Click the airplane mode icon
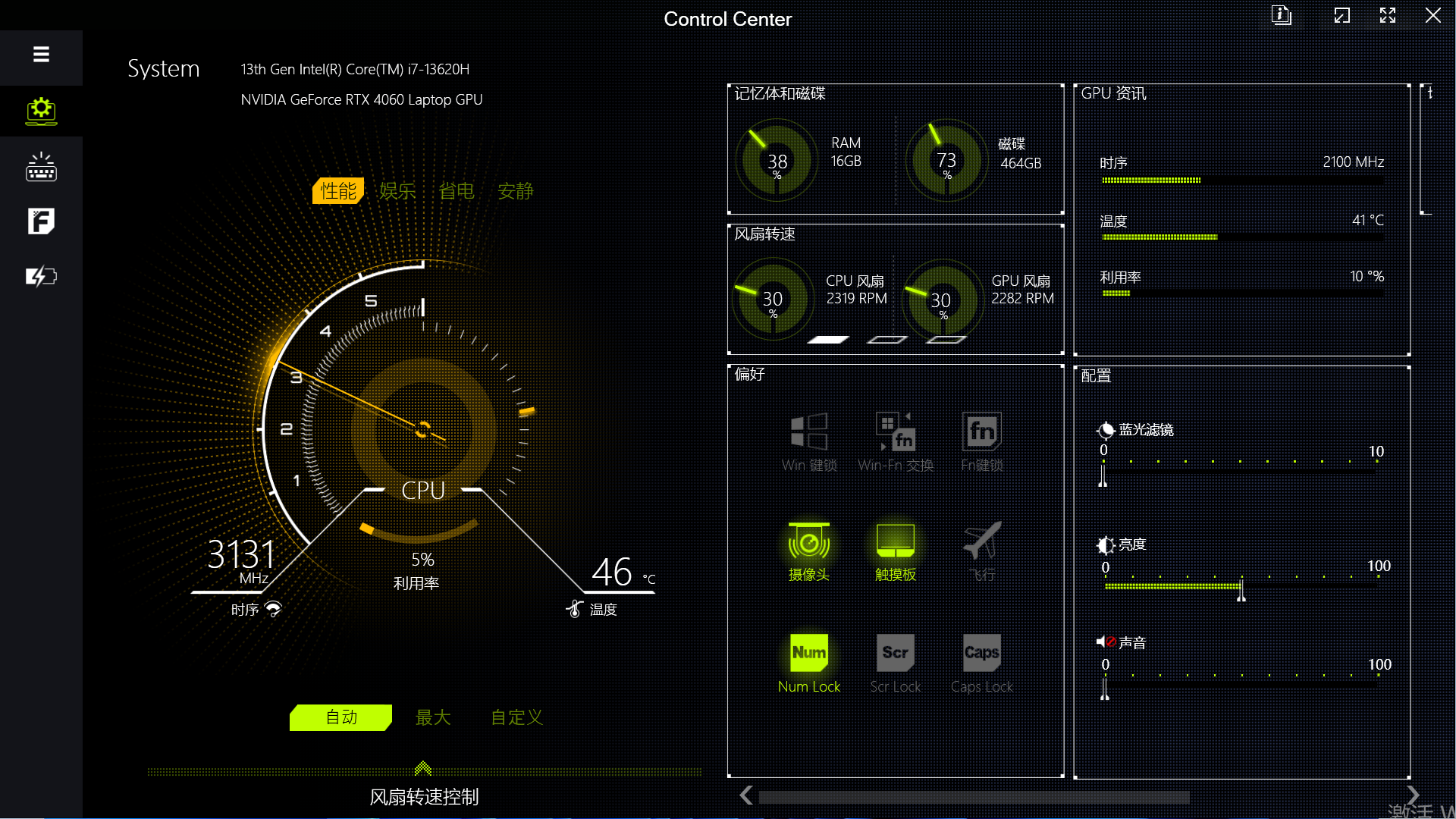Viewport: 1456px width, 819px height. (x=982, y=541)
